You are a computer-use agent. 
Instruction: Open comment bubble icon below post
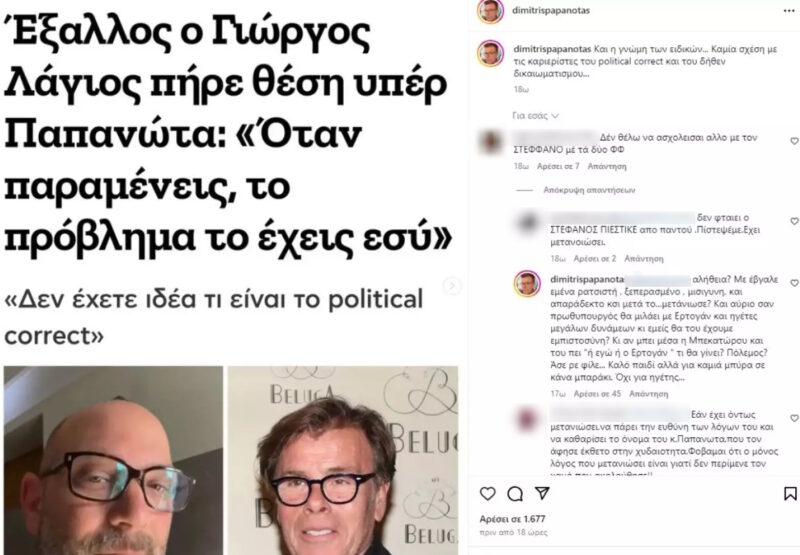(515, 493)
